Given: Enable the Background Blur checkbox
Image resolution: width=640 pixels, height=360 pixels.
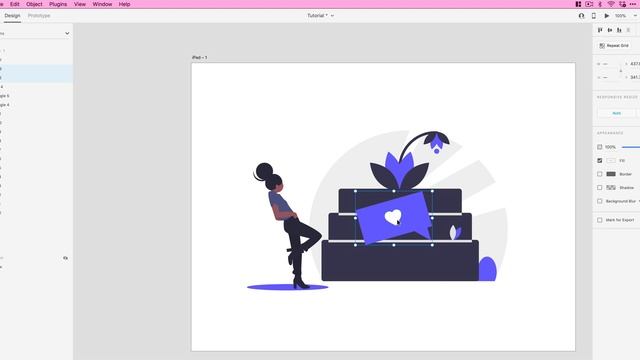Looking at the screenshot, I should [600, 201].
